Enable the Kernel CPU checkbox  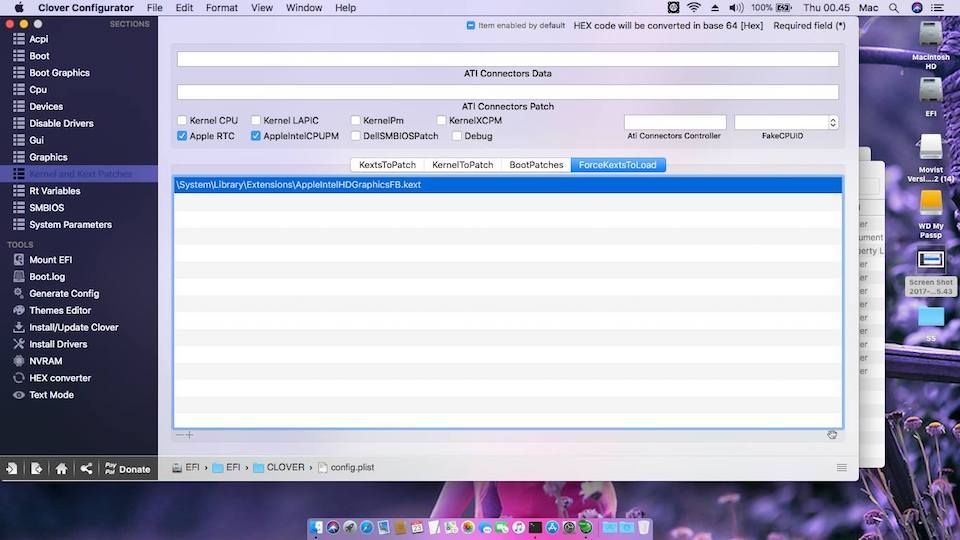click(182, 121)
